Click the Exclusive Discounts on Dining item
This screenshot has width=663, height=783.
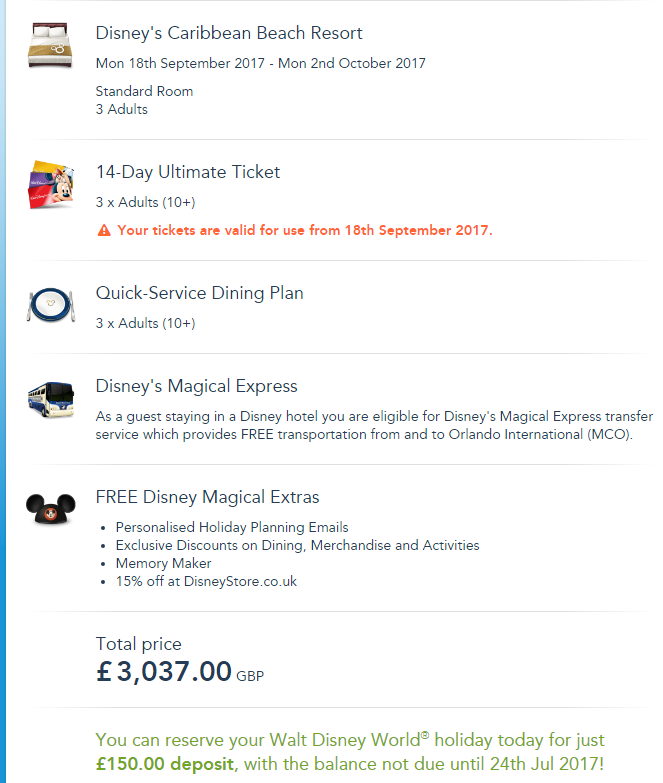[297, 545]
